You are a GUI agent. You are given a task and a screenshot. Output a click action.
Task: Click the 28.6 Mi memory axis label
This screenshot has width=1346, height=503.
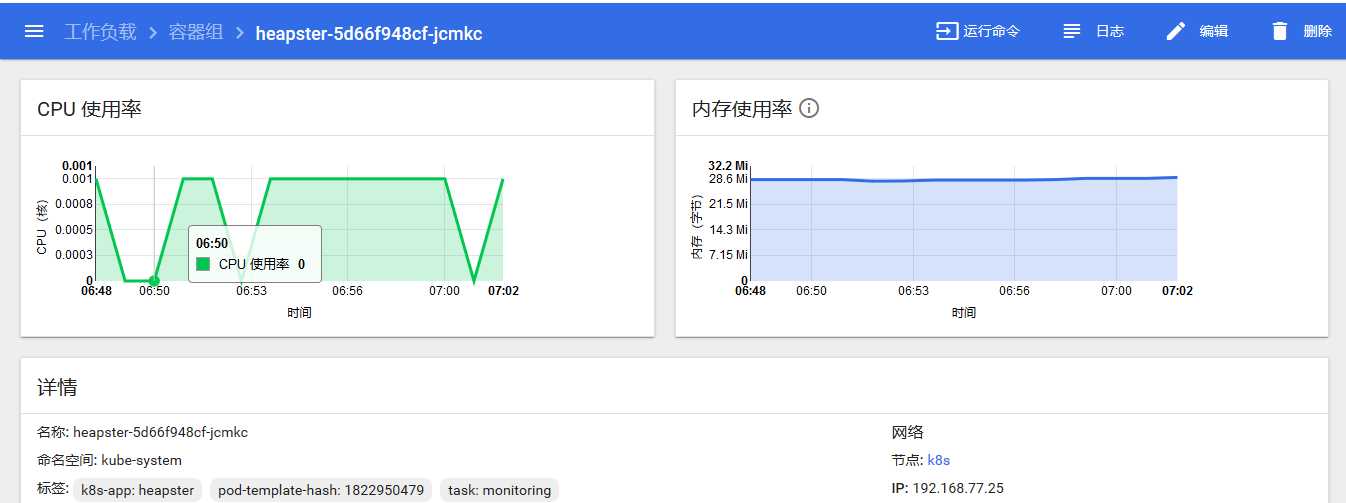coord(728,178)
